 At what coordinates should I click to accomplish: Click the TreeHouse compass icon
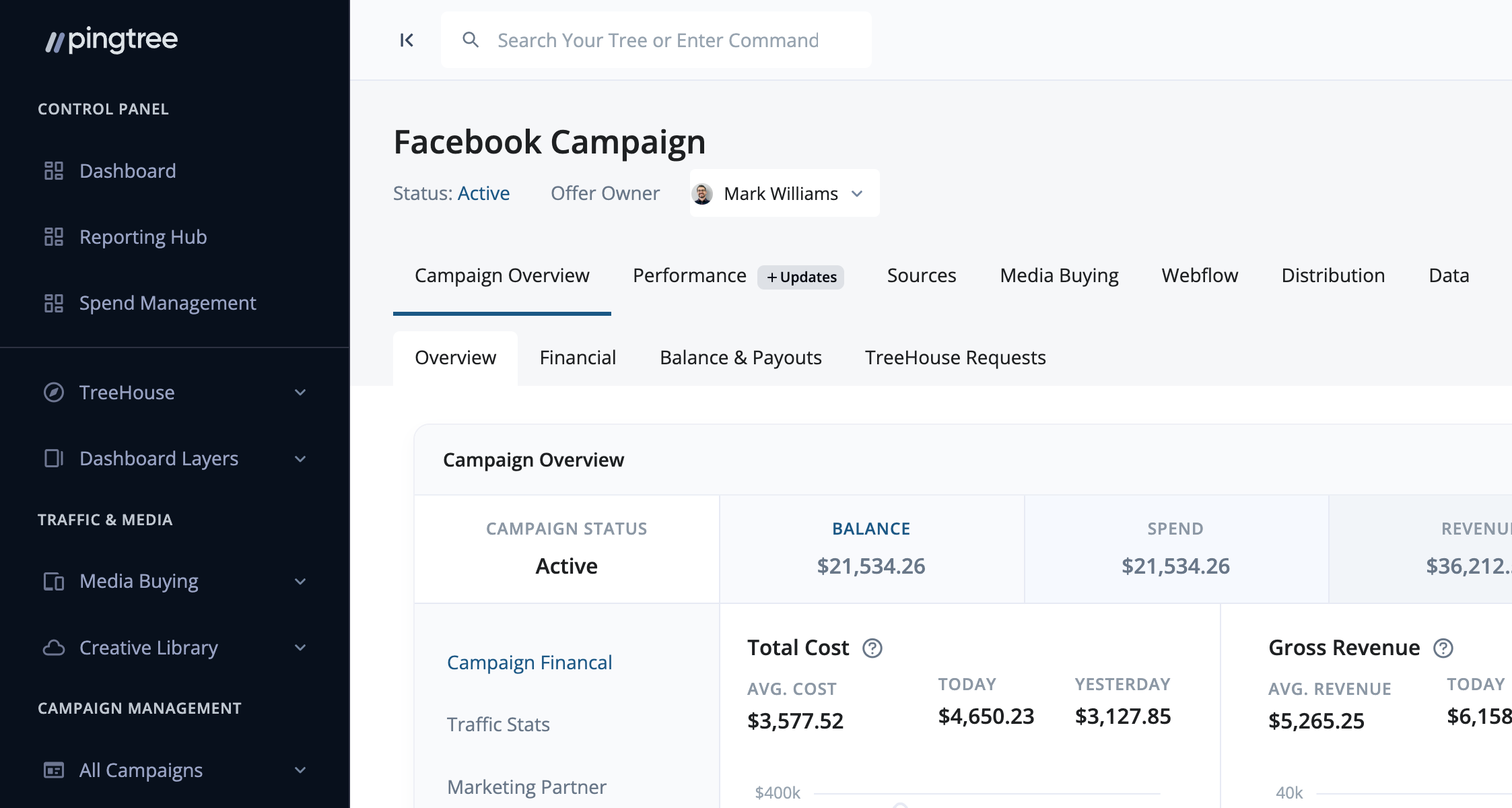pyautogui.click(x=54, y=393)
